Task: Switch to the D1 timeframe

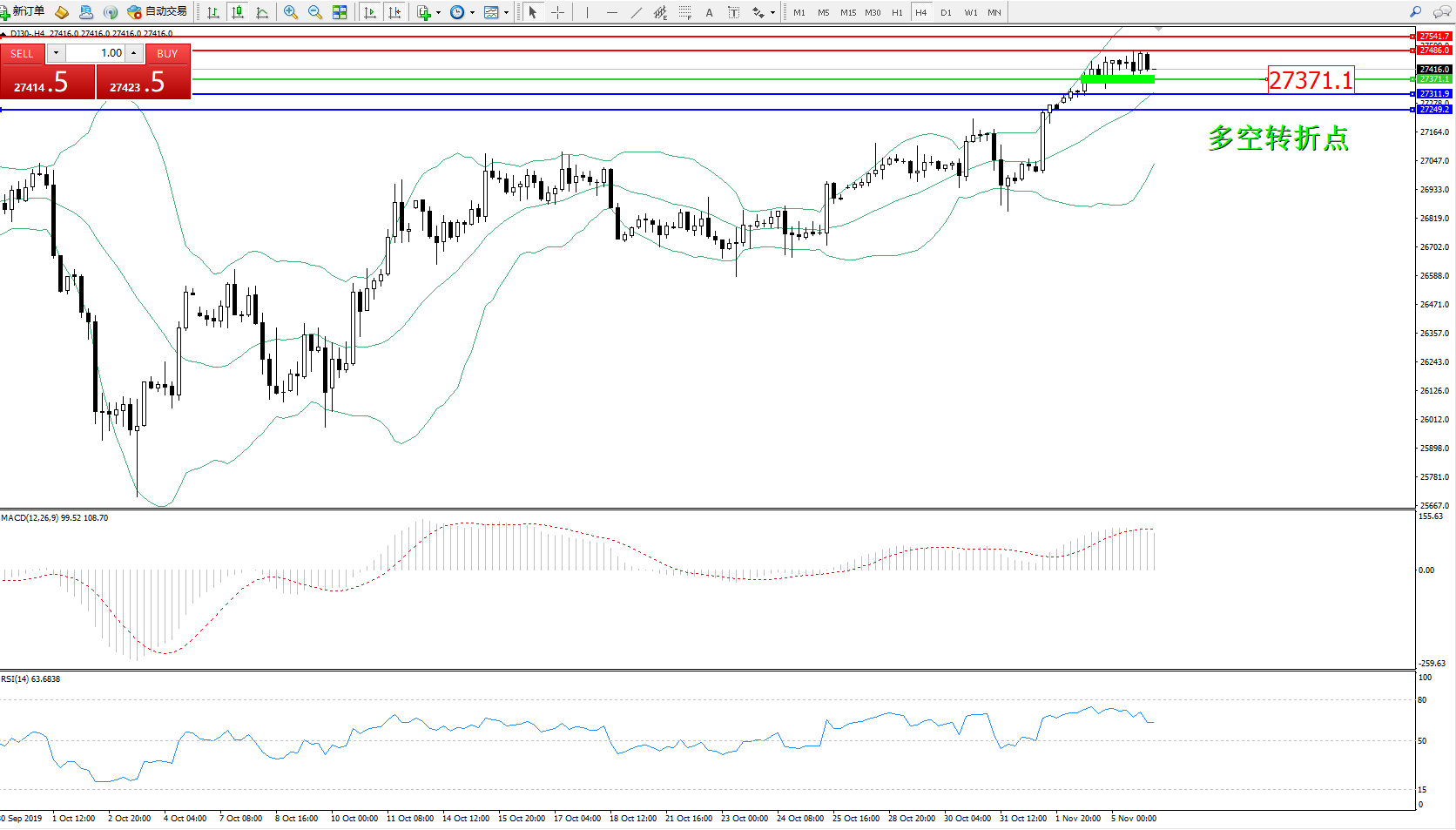Action: point(946,12)
